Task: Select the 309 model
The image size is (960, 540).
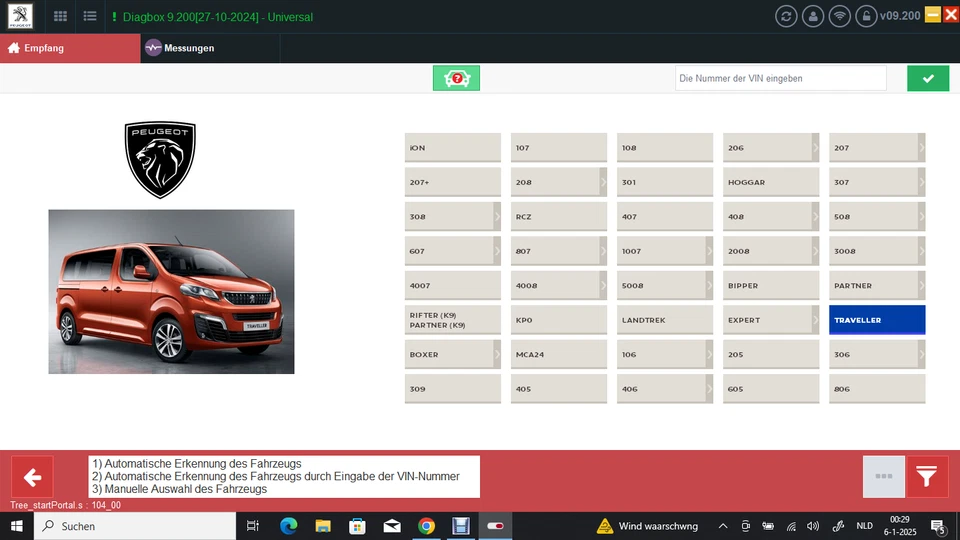Action: coord(452,389)
